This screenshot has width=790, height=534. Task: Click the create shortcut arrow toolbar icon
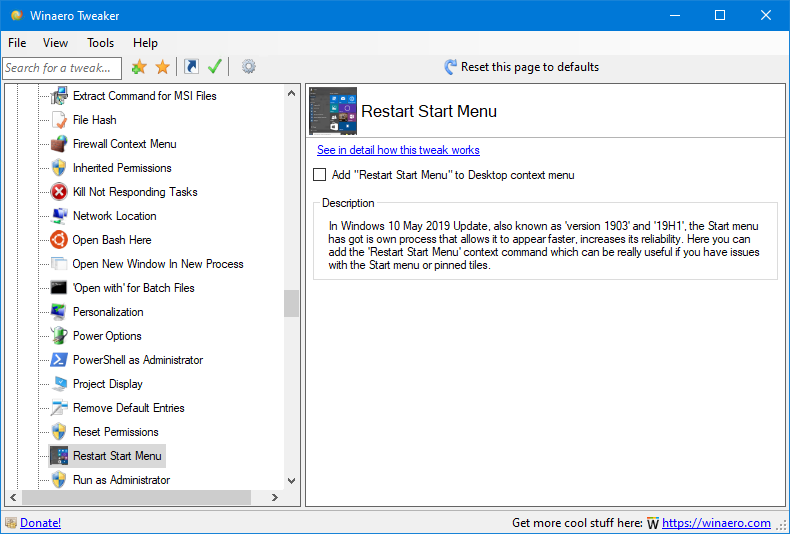(191, 66)
